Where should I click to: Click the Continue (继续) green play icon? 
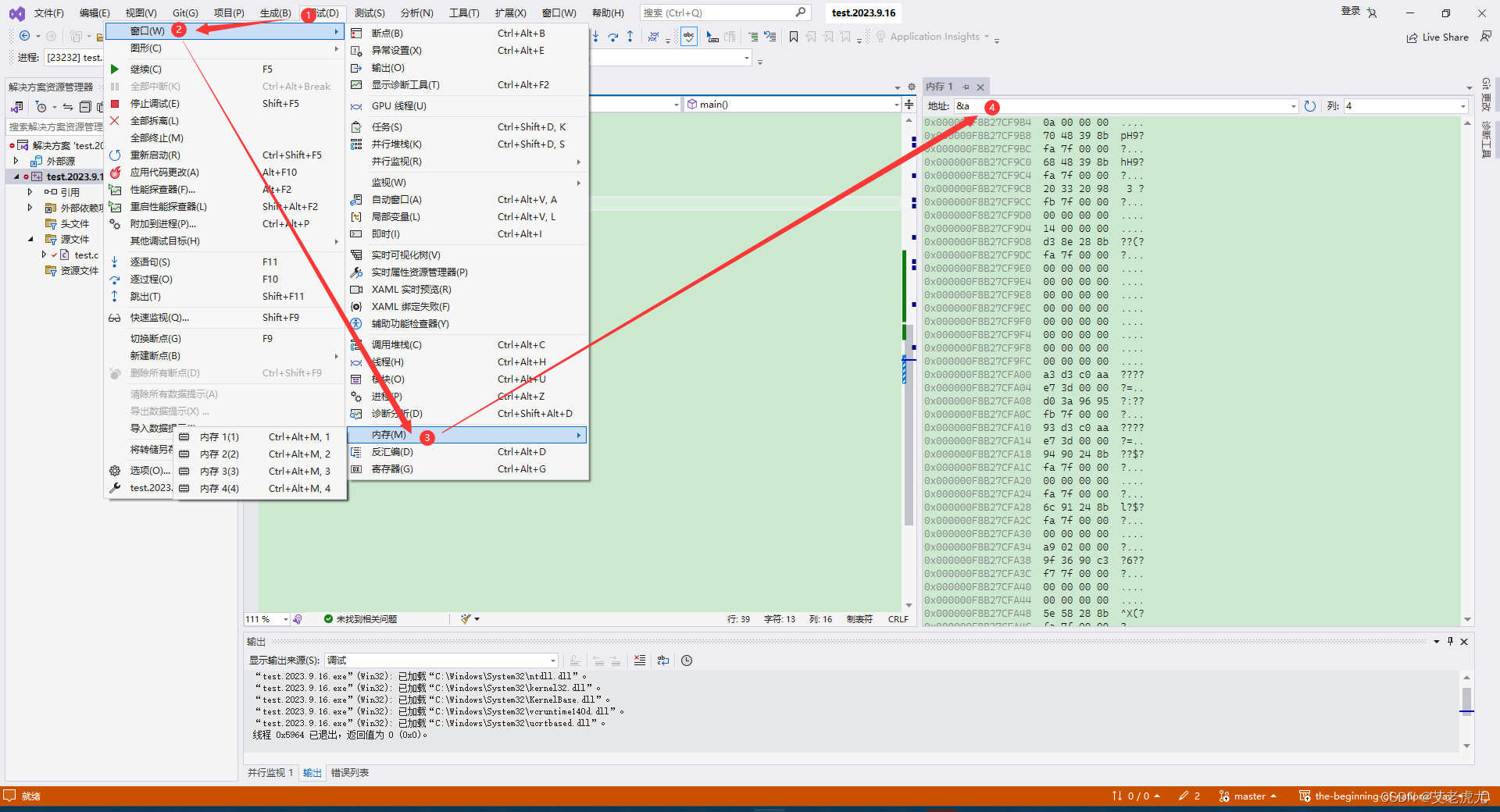coord(115,69)
